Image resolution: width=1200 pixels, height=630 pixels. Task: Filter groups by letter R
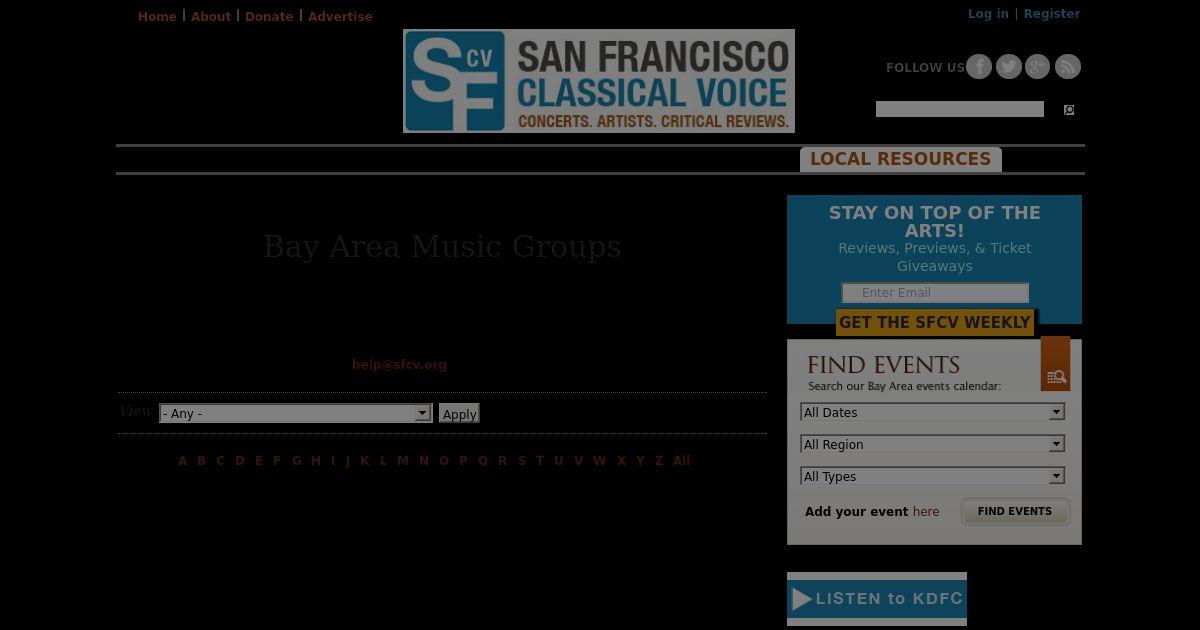pos(502,461)
